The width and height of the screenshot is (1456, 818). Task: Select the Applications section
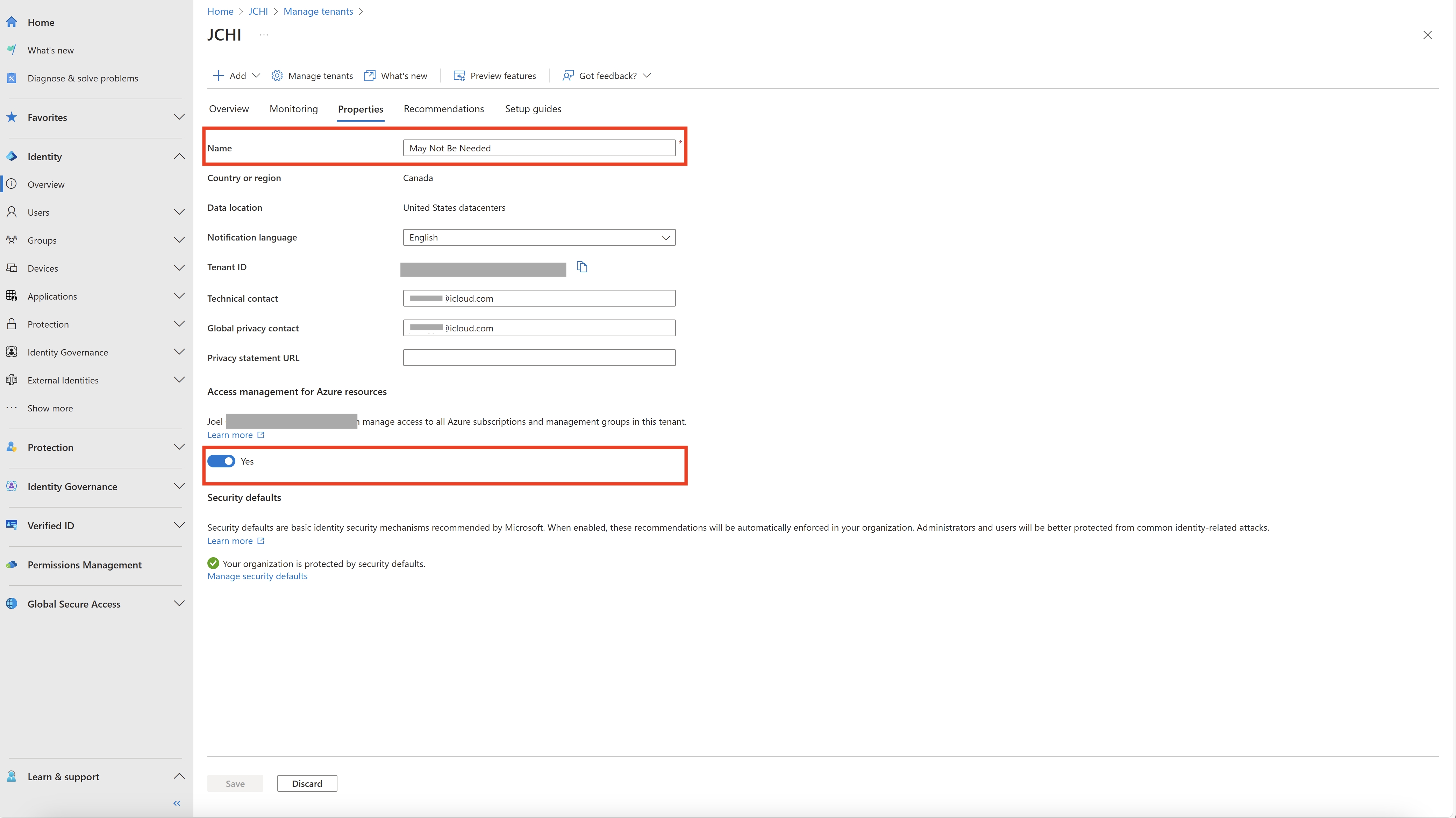tap(52, 295)
